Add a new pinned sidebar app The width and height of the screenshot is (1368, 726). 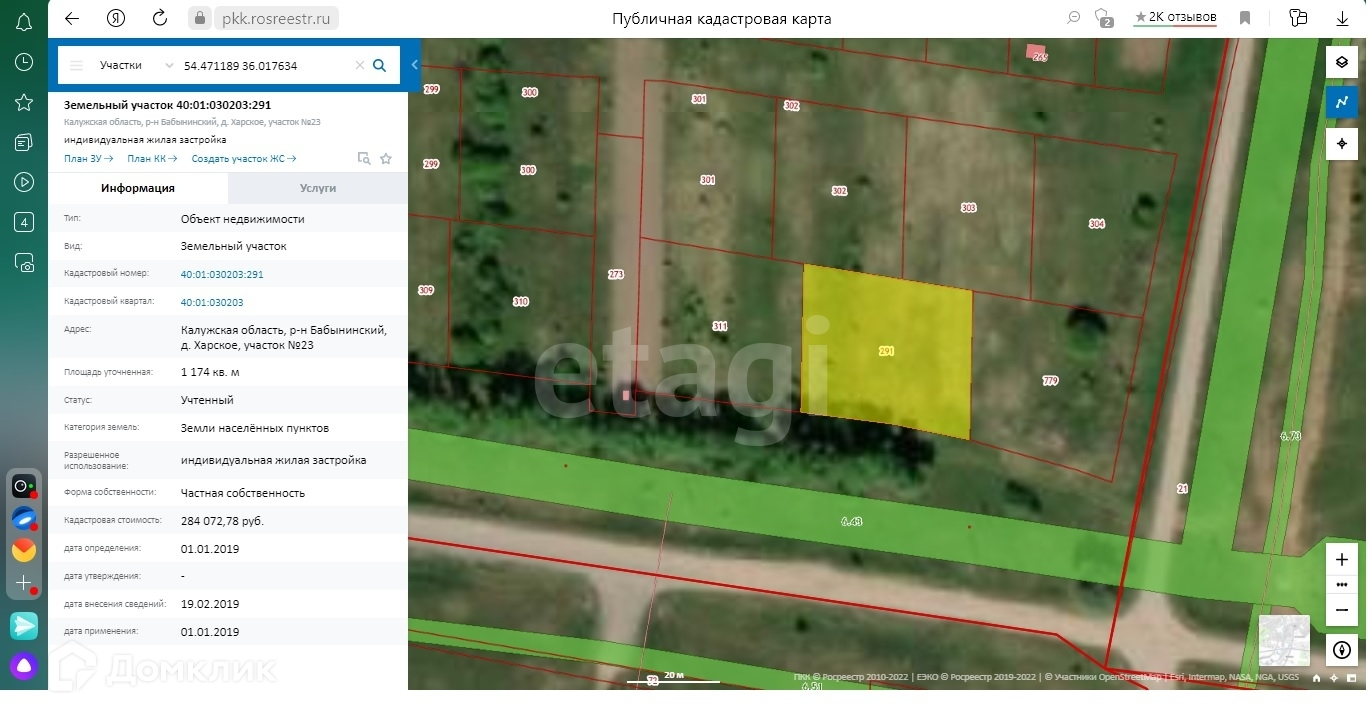[23, 583]
